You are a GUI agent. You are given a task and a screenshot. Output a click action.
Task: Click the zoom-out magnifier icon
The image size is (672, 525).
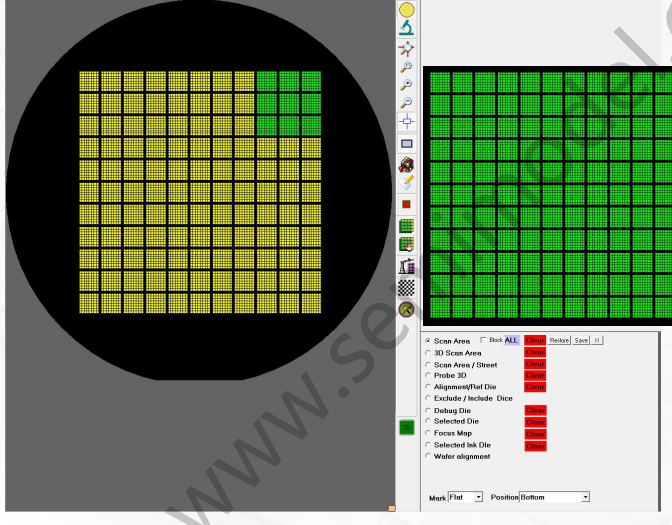pyautogui.click(x=406, y=102)
